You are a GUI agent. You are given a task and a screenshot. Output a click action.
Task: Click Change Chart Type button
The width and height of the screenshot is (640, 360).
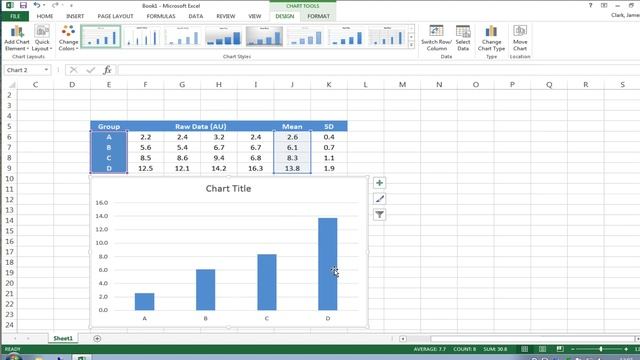(x=491, y=38)
